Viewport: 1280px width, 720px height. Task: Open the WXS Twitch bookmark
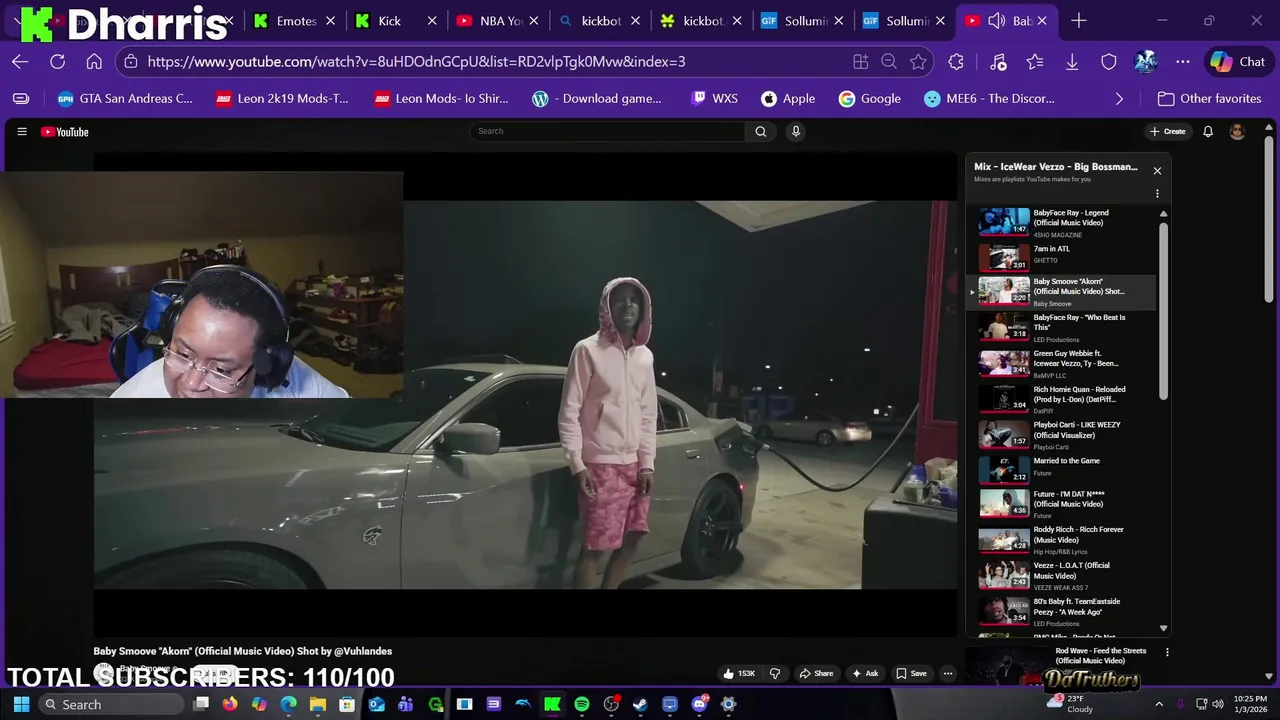[x=714, y=99]
